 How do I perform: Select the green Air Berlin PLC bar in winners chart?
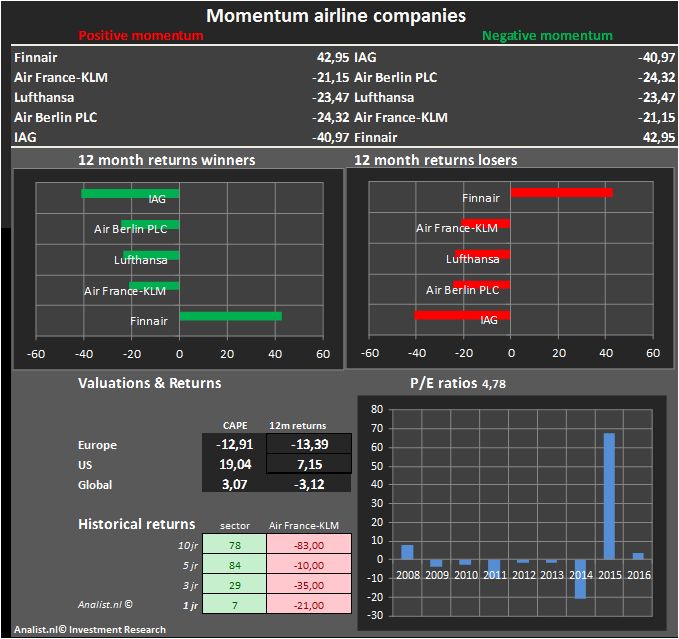pos(150,224)
